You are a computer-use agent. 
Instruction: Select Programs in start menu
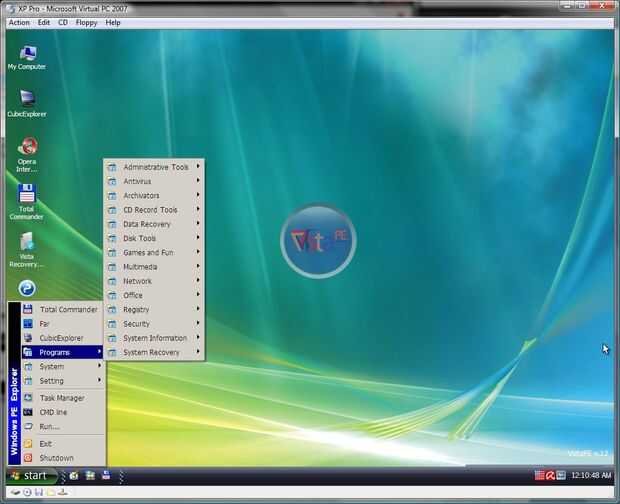(x=63, y=352)
